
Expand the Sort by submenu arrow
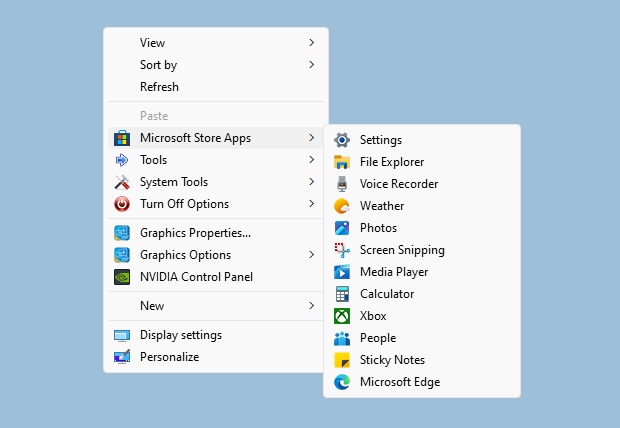312,65
